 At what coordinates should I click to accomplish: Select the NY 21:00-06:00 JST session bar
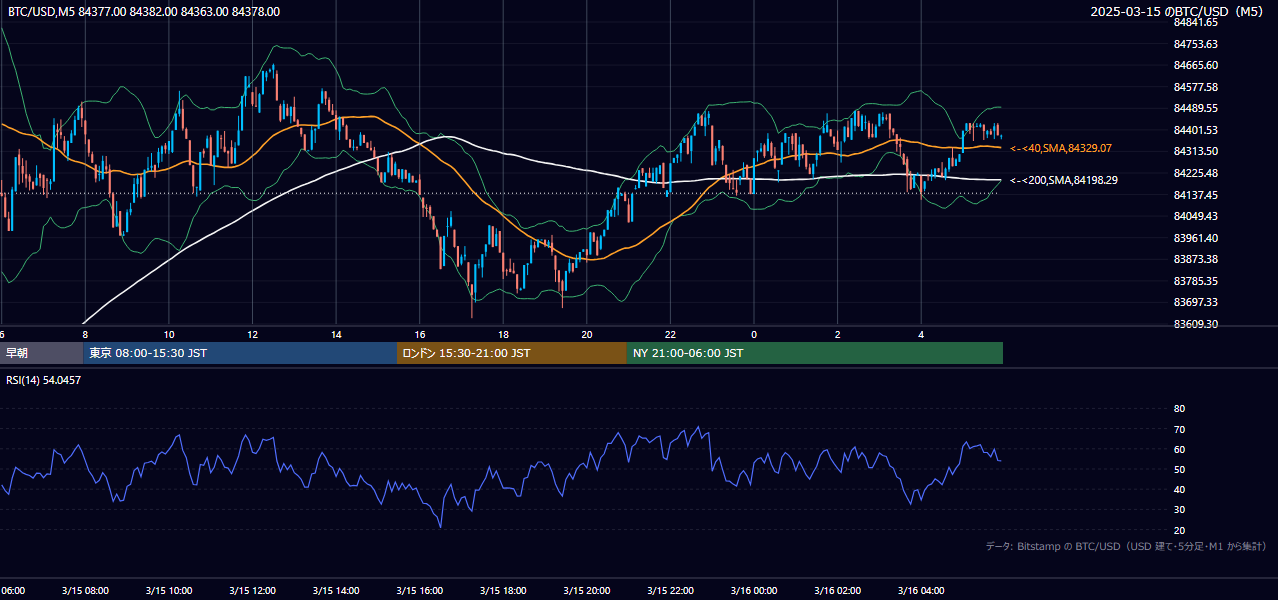[815, 353]
